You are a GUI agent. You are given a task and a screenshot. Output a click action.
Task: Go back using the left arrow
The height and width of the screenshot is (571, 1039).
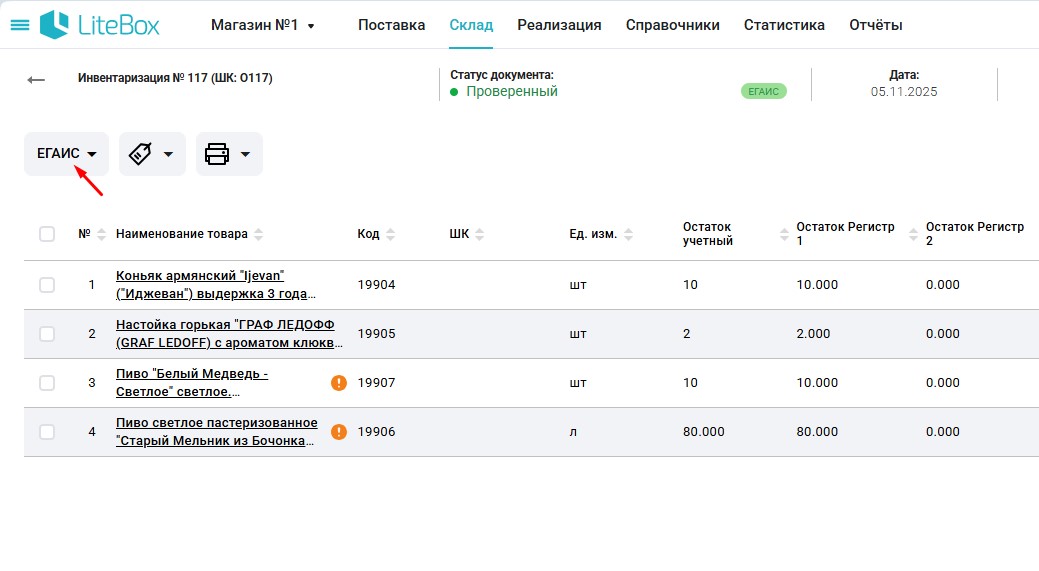(36, 80)
